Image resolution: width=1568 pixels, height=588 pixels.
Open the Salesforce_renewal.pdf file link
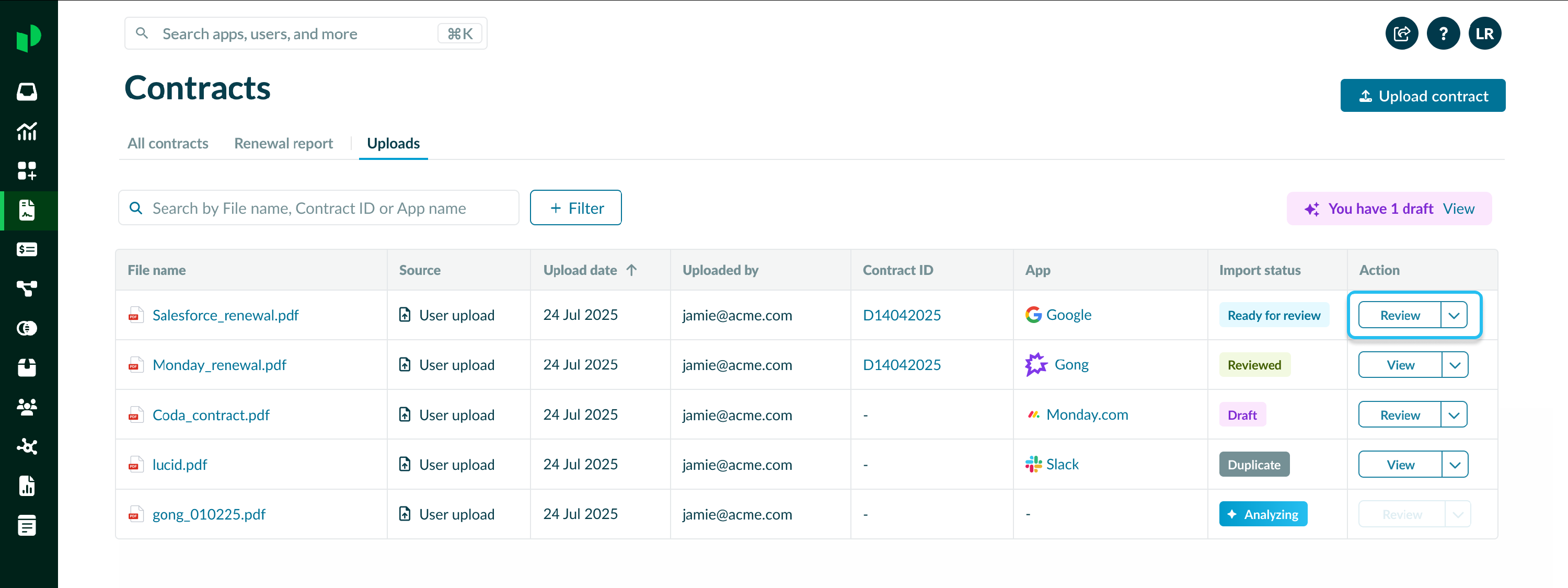point(225,315)
